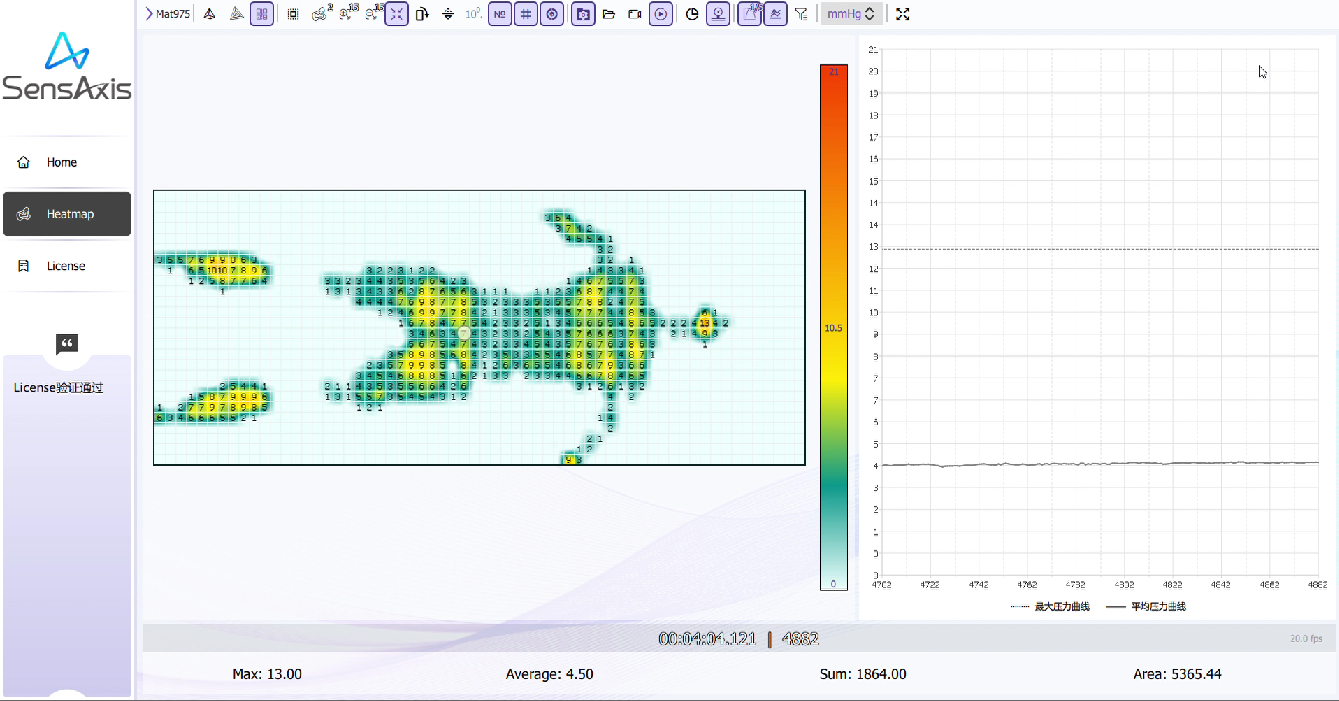Expand the Mat975 device chevron

[x=148, y=14]
